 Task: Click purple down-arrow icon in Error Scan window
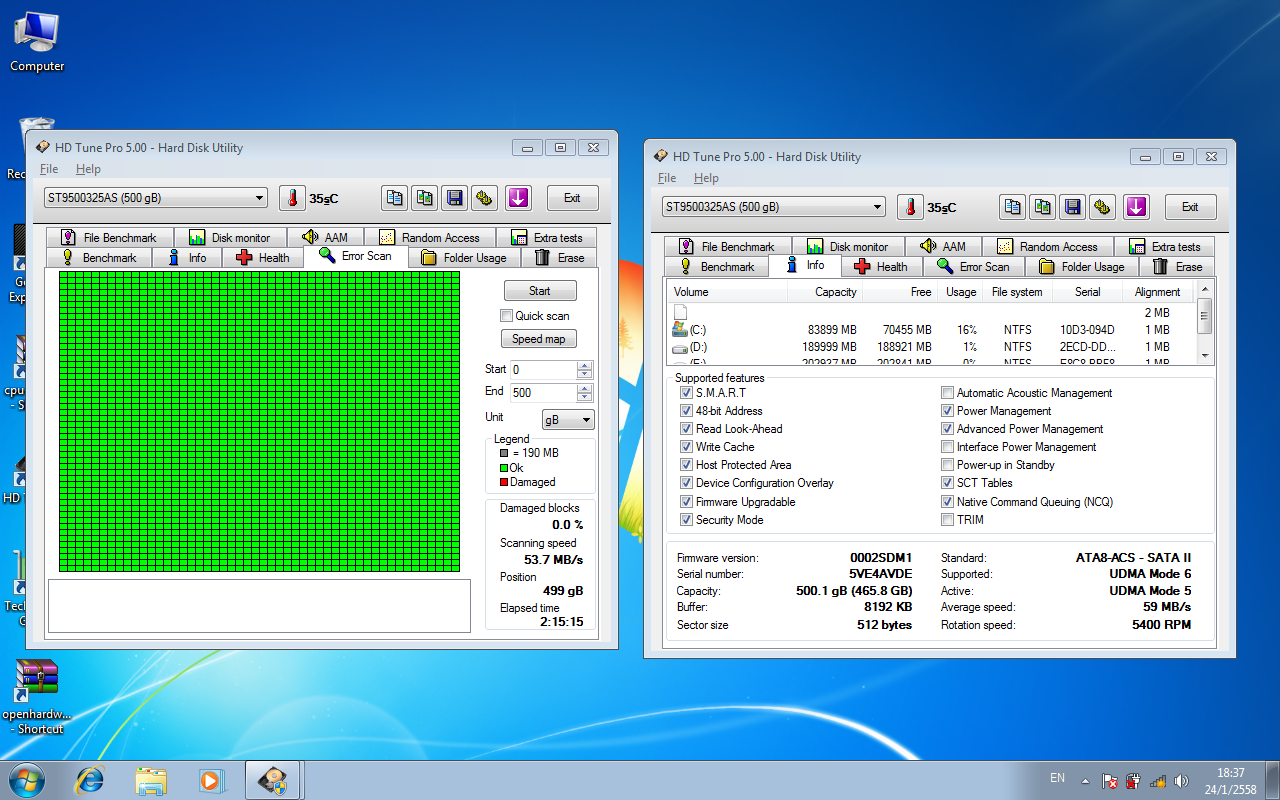click(518, 198)
